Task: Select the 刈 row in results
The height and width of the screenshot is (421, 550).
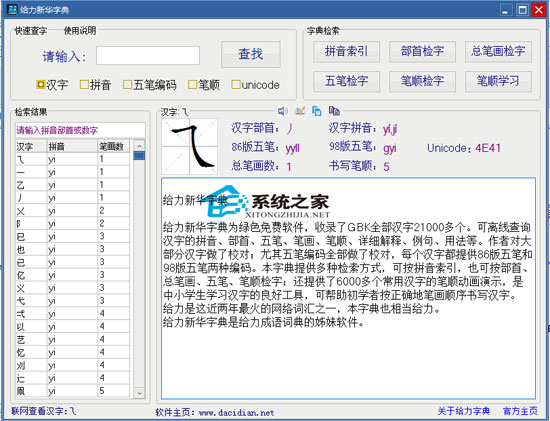Action: [73, 366]
